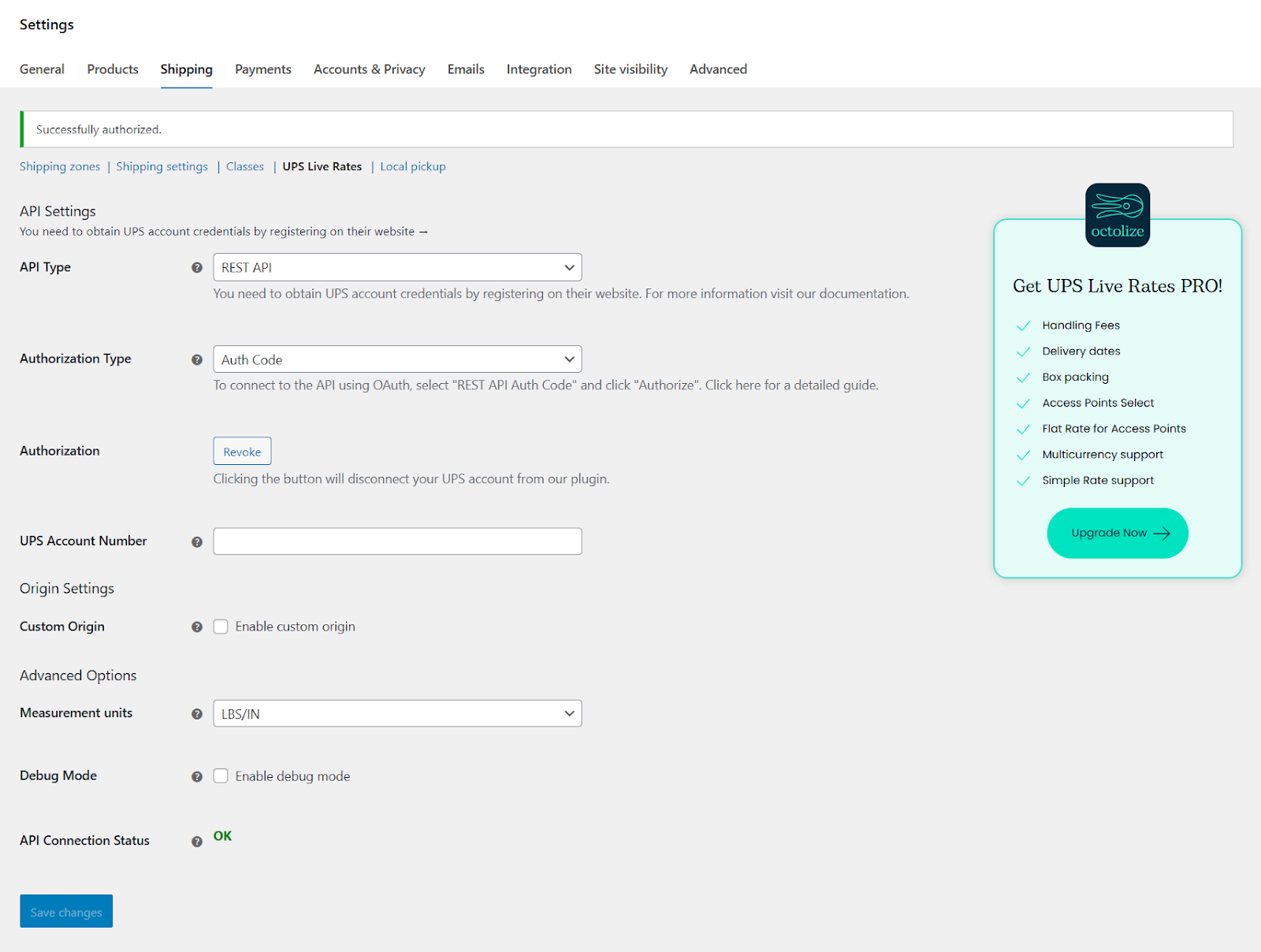1261x952 pixels.
Task: Go to the Advanced tab
Action: coord(718,69)
